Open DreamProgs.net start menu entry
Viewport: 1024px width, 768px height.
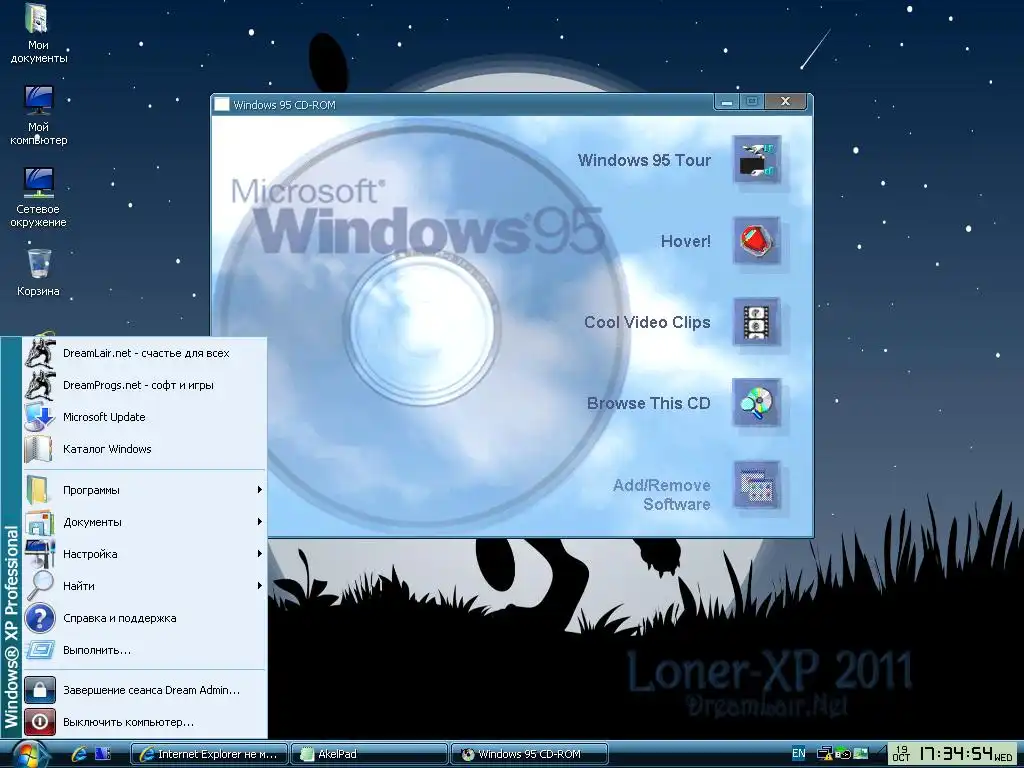click(x=145, y=385)
